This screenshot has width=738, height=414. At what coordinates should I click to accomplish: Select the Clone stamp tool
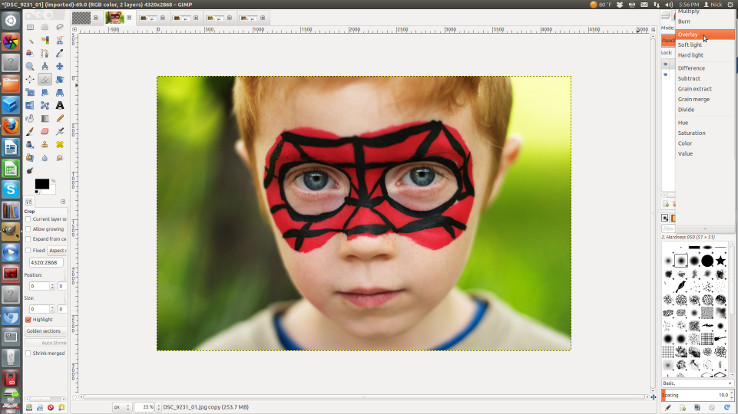click(45, 144)
